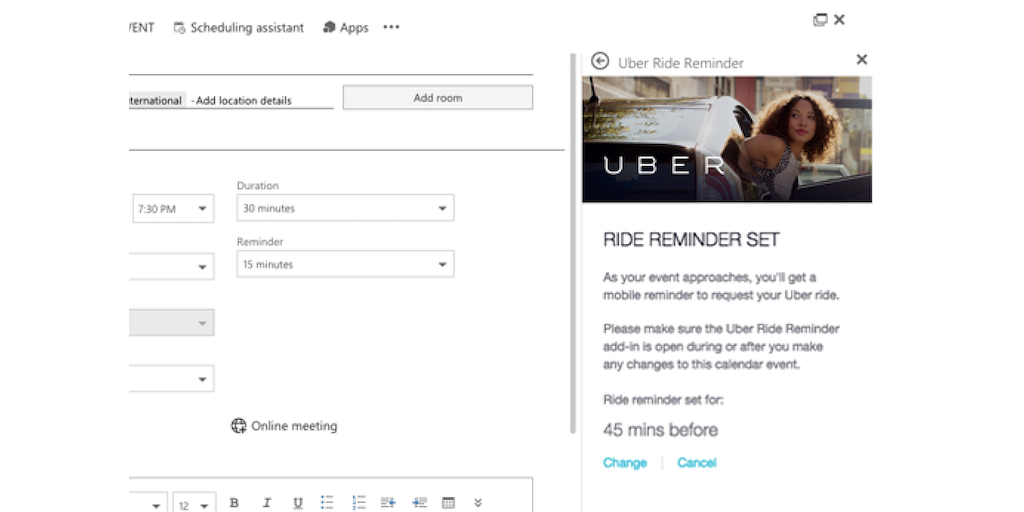Screen dimensions: 1024x512
Task: Click the 'RIDE REMINDER SET' heading
Action: pyautogui.click(x=691, y=240)
